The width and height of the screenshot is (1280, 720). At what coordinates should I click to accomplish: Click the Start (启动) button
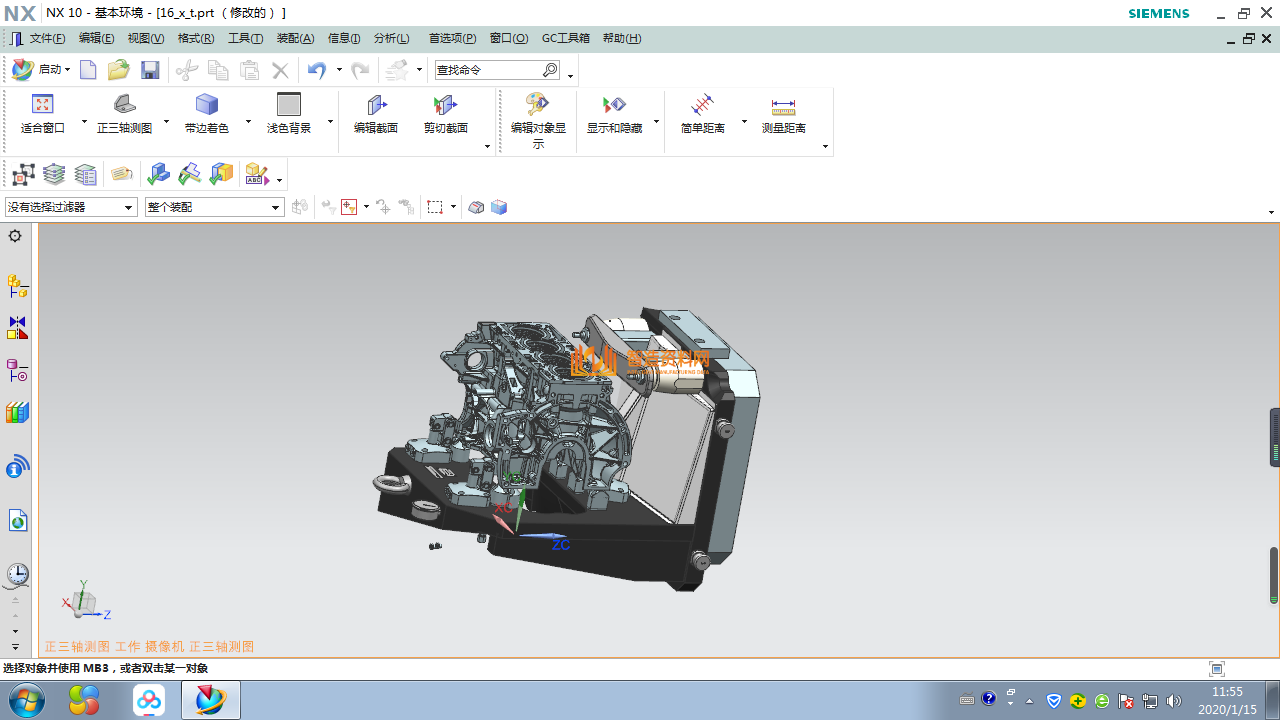coord(40,70)
